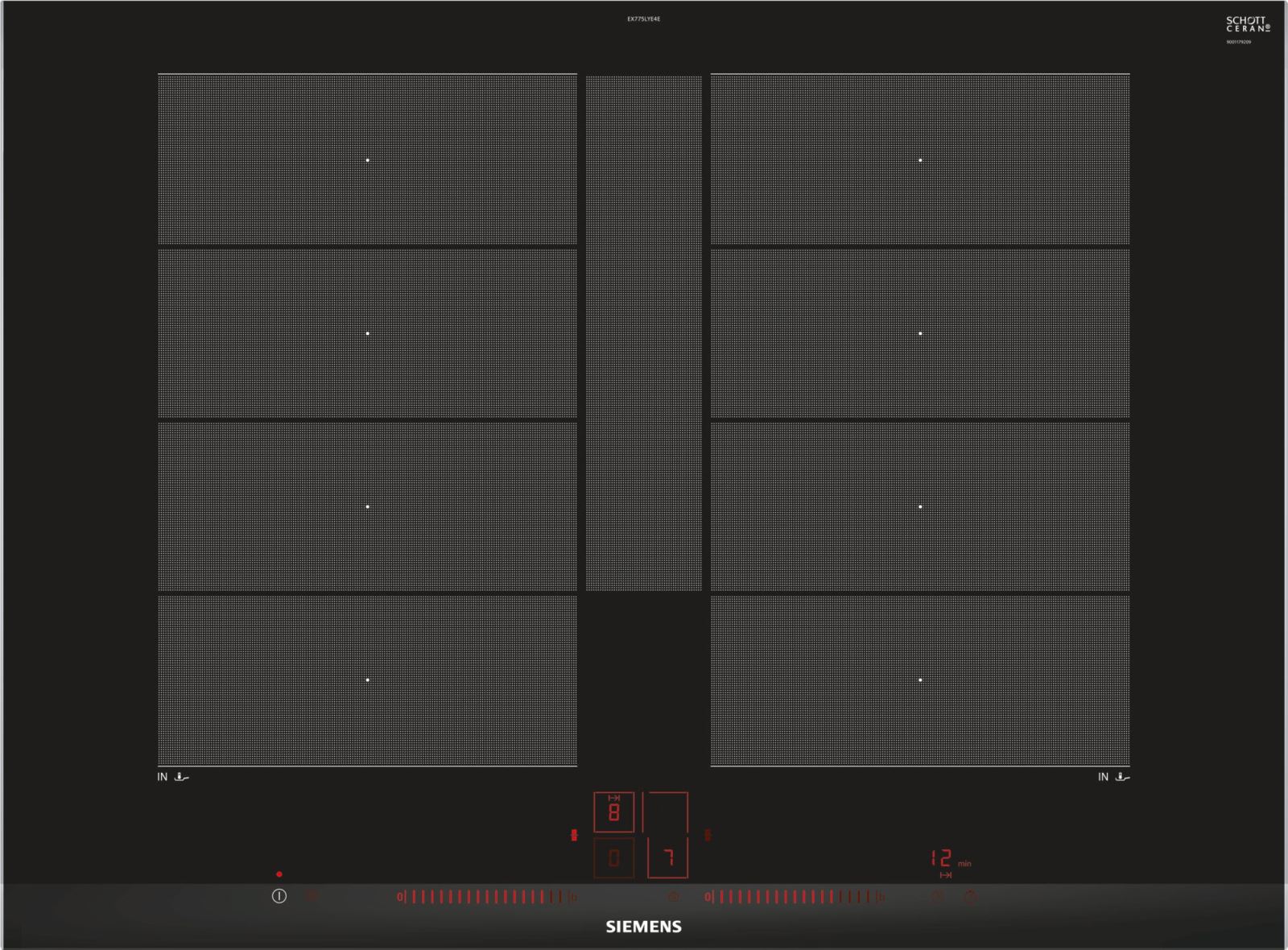Tap the right frying sensor pan icon
Image resolution: width=1288 pixels, height=950 pixels.
pos(1122,777)
